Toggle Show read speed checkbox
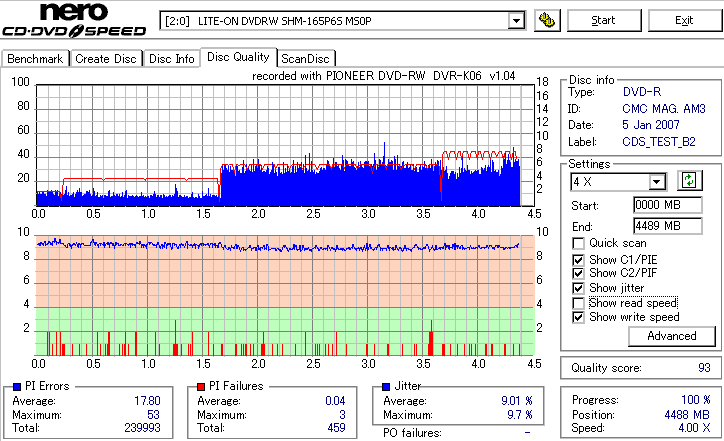This screenshot has width=724, height=441. point(578,303)
